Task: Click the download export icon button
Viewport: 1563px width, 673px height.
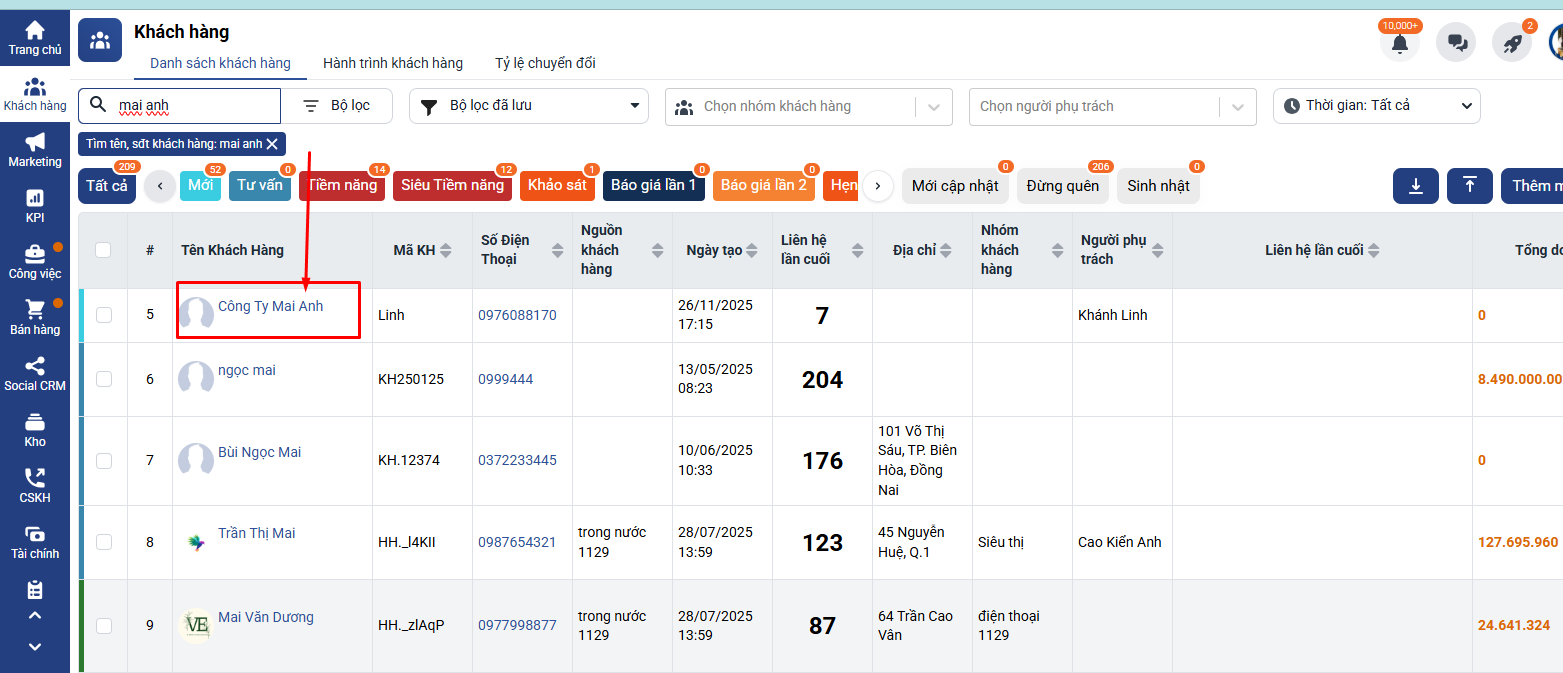Action: [1416, 186]
